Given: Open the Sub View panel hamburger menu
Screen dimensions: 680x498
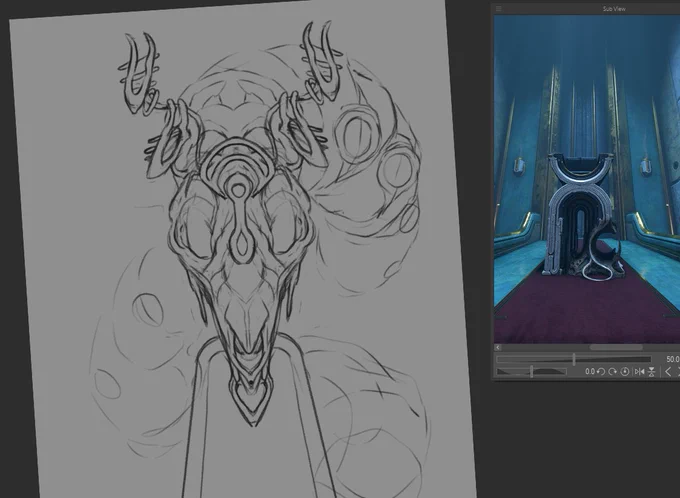Looking at the screenshot, I should coord(498,9).
